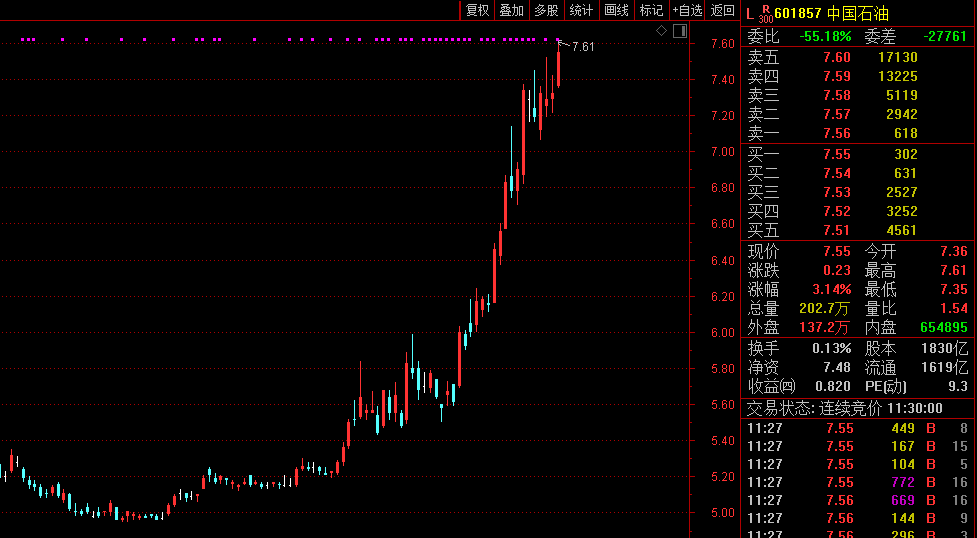Click the R300 index badge icon

(766, 14)
